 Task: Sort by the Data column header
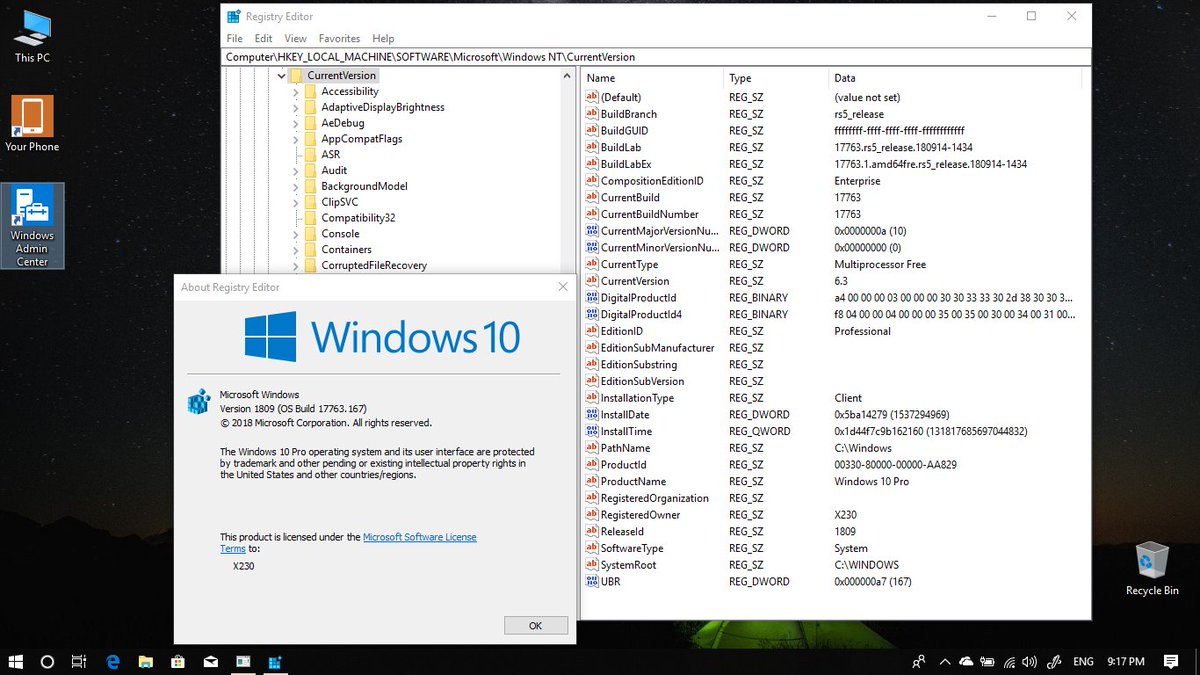click(x=955, y=78)
